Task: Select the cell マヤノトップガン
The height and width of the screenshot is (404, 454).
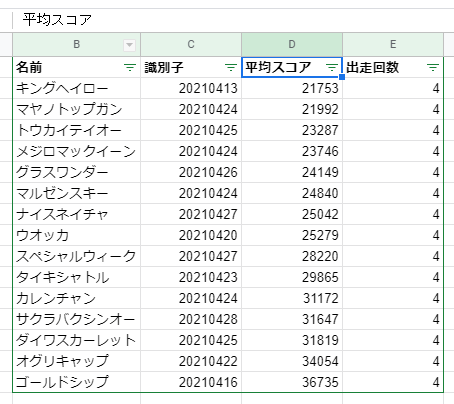Action: (x=77, y=109)
